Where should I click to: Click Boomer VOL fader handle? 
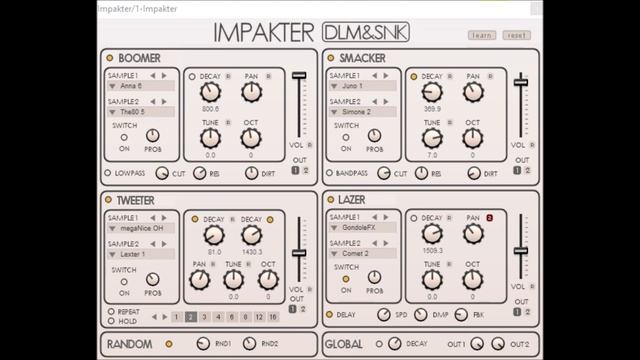point(299,76)
